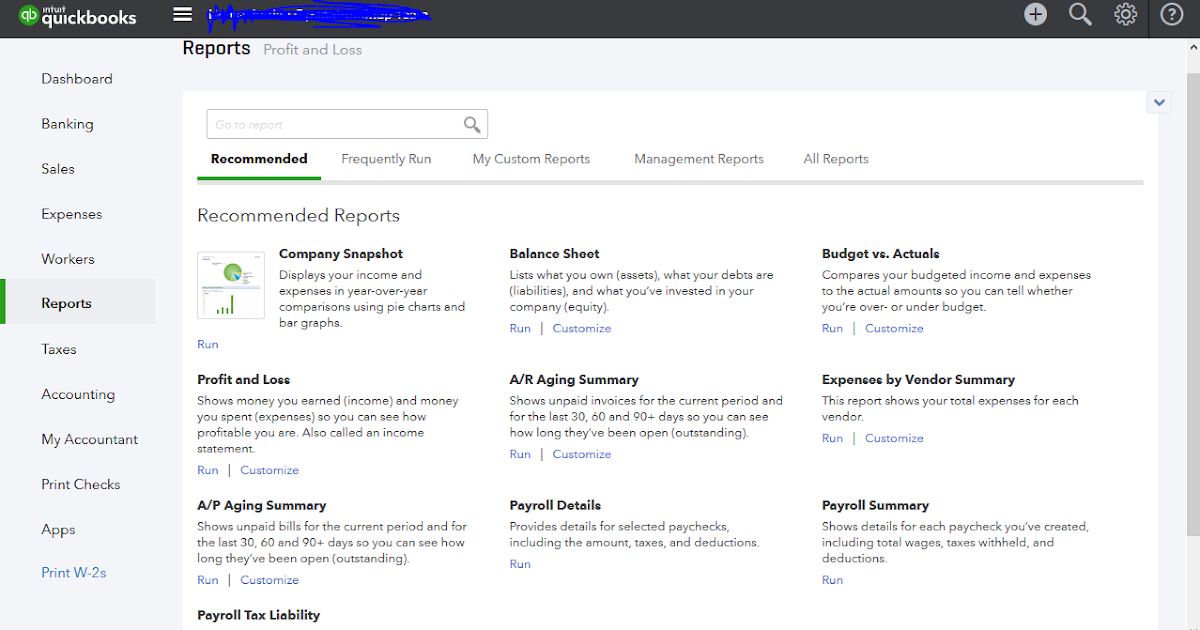Click the QuickBooks logo
The image size is (1200, 630).
tap(78, 16)
